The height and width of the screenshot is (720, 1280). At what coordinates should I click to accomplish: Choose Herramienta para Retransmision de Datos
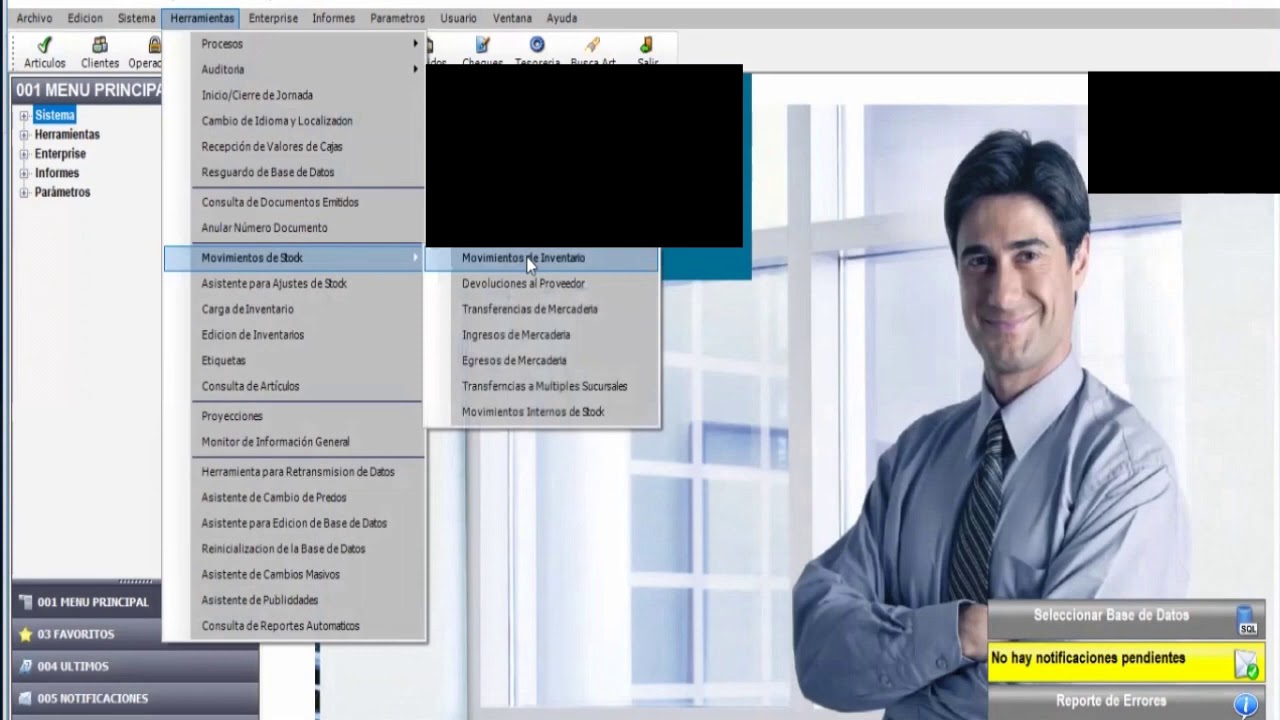(295, 472)
